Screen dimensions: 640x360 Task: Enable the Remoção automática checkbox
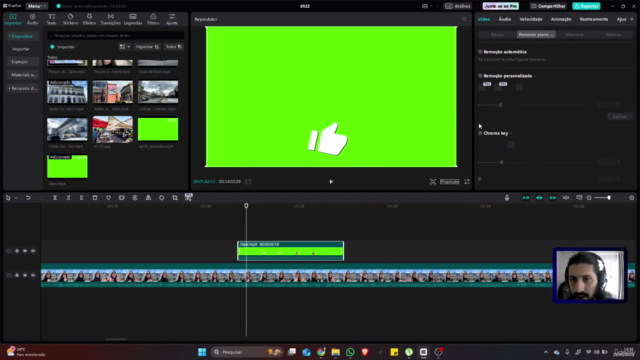coord(480,52)
